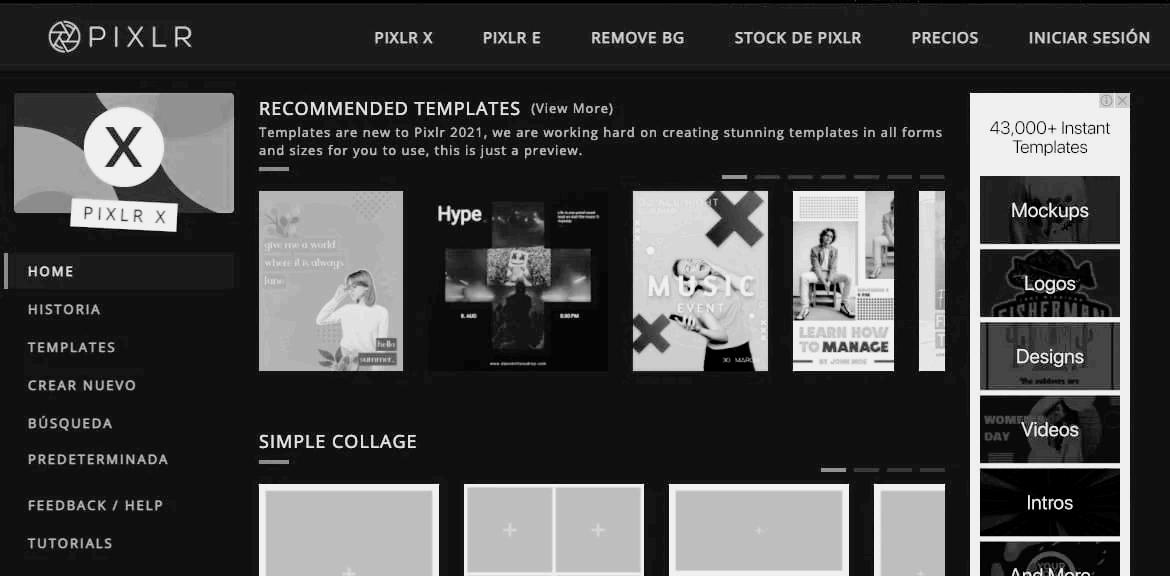
Task: Open BÚSQUEDA in the sidebar
Action: pyautogui.click(x=70, y=423)
